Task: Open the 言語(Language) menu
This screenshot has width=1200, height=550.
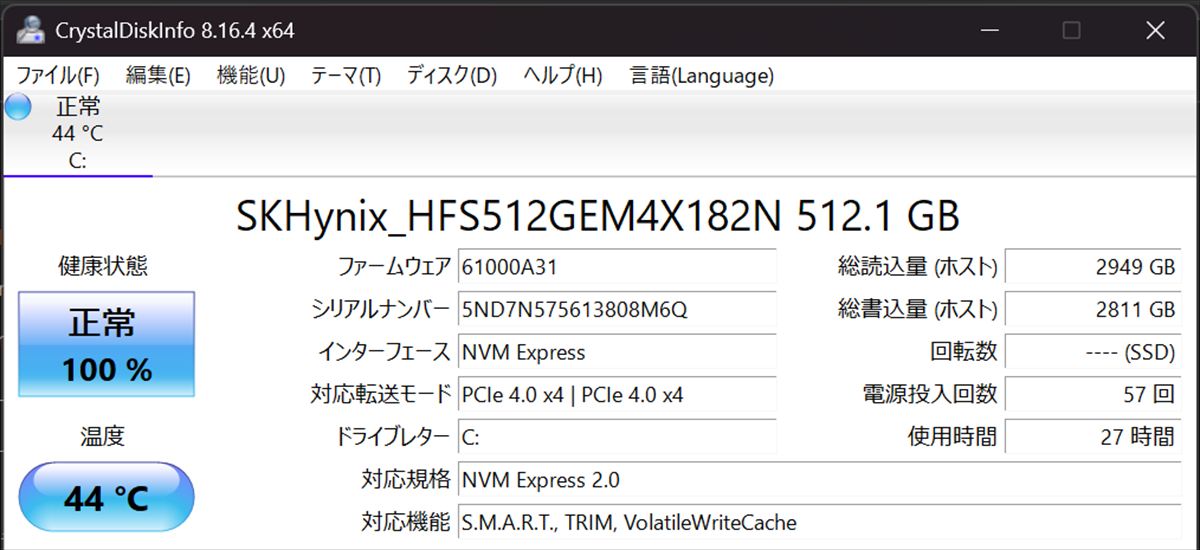Action: coord(702,75)
